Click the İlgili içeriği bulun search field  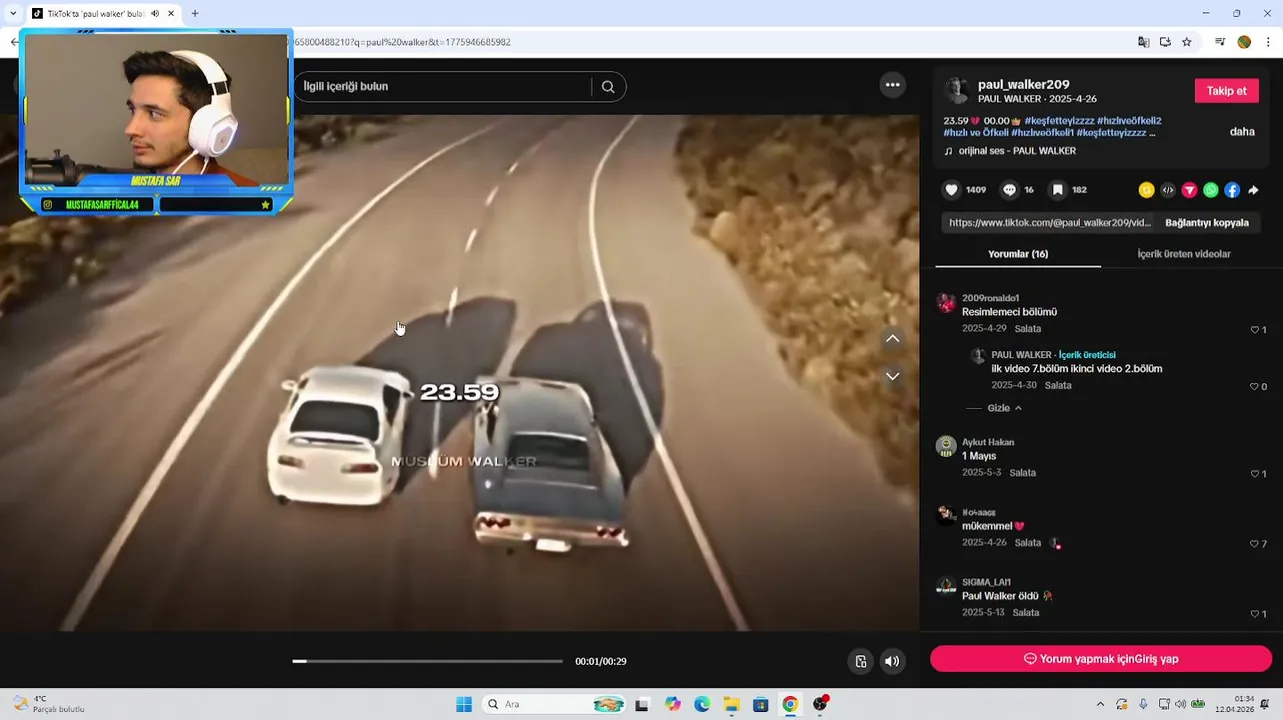(445, 87)
